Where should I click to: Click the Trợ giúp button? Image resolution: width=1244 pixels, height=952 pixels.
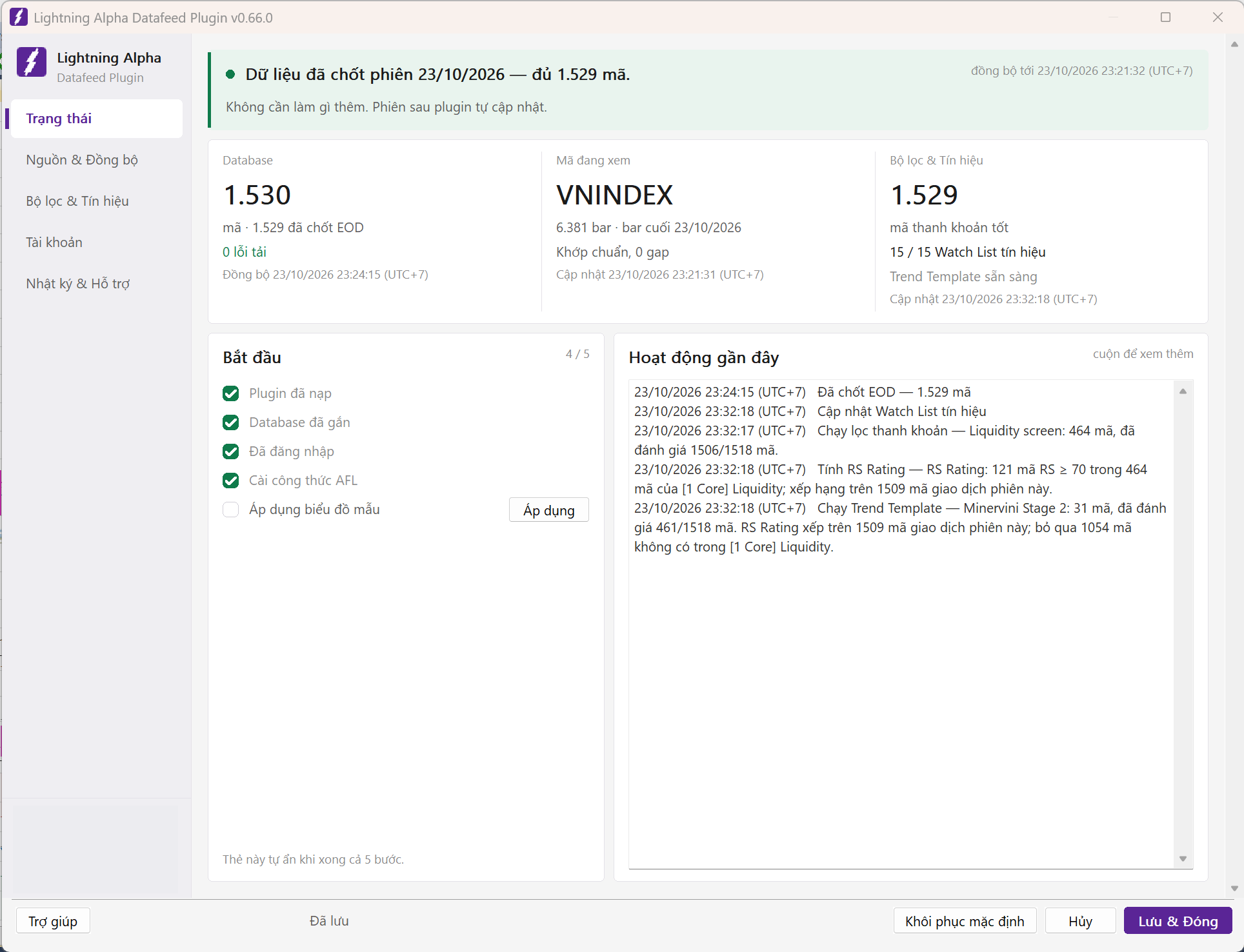coord(53,921)
